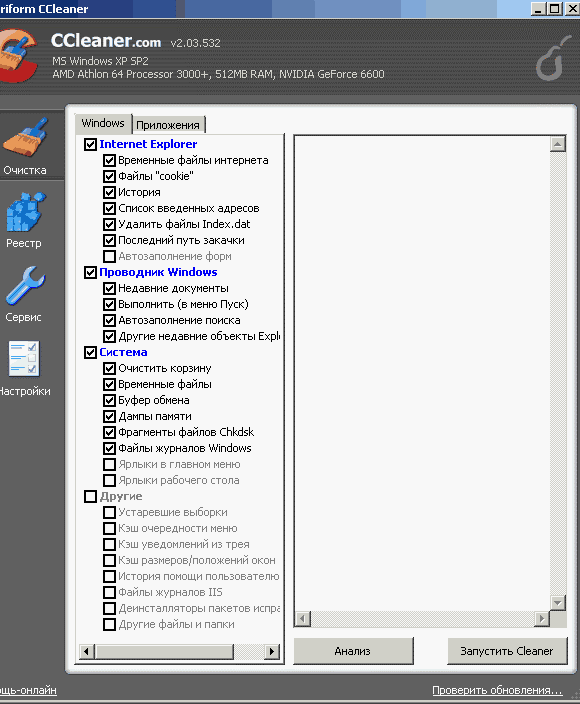Click the results pane scroll left arrow
The height and width of the screenshot is (704, 580).
point(303,619)
